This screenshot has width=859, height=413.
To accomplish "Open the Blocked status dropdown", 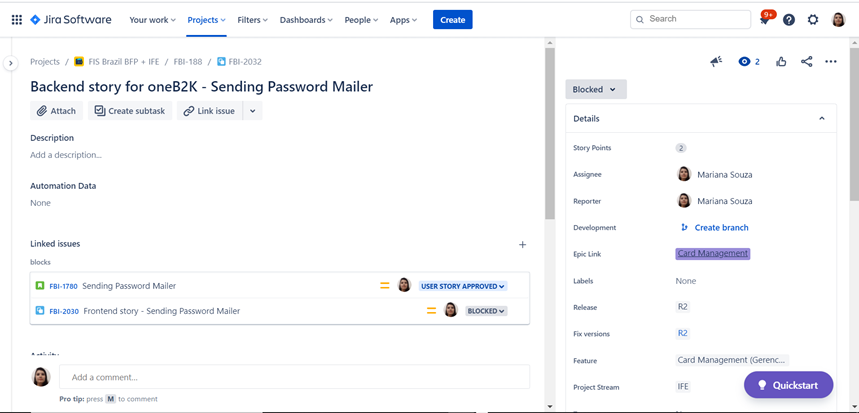I will 595,89.
